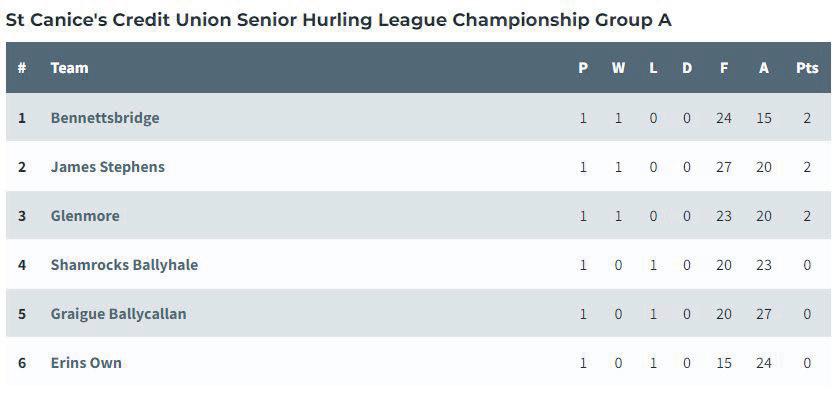Click the Shamrocks Ballyhale team name
This screenshot has height=402, width=839.
[x=124, y=265]
